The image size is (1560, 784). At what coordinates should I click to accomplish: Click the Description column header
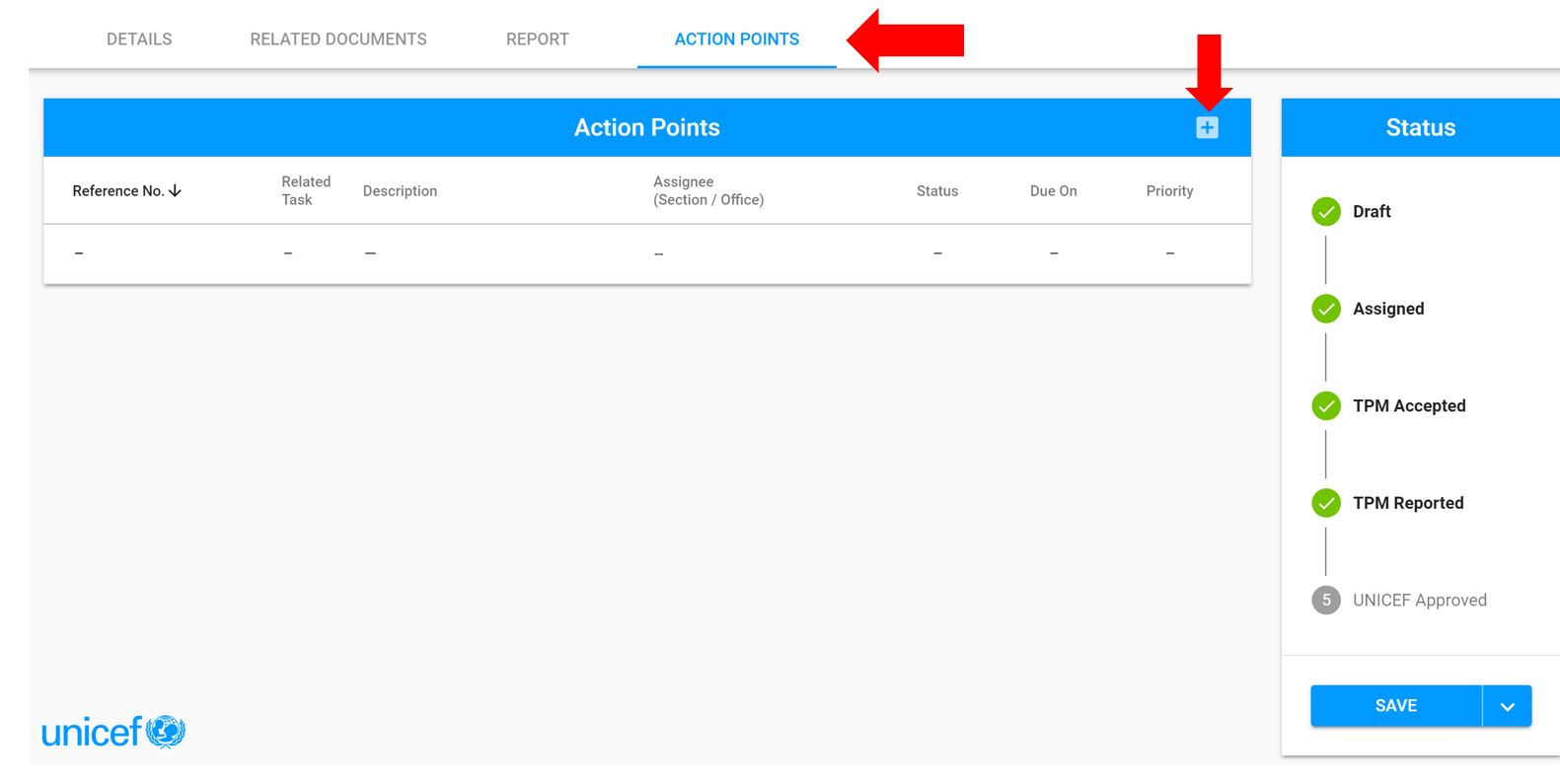point(400,190)
